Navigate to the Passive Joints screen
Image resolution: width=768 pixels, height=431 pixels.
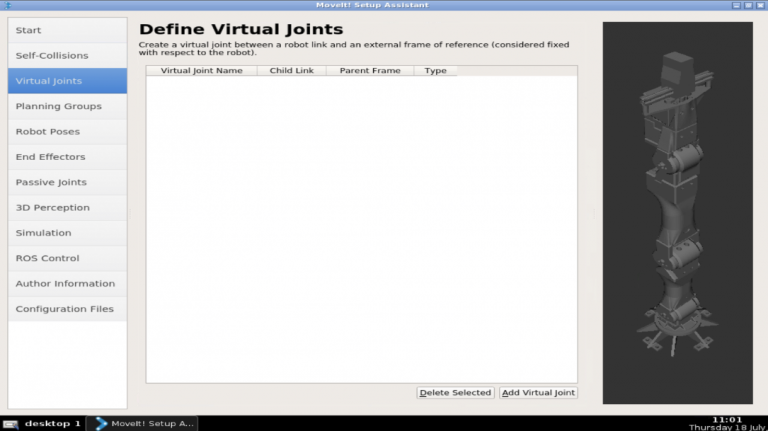coord(67,182)
